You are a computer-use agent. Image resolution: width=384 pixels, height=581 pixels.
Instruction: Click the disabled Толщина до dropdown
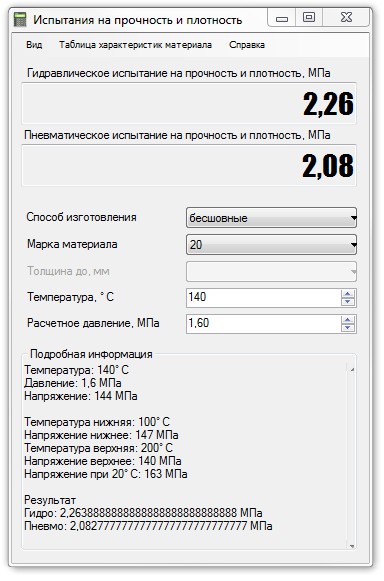pos(271,272)
